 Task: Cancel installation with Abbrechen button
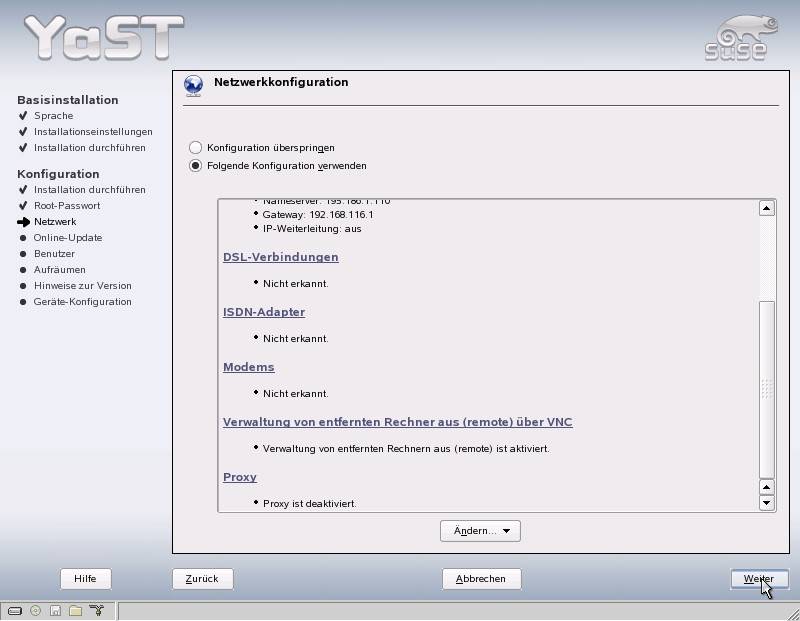pos(481,579)
